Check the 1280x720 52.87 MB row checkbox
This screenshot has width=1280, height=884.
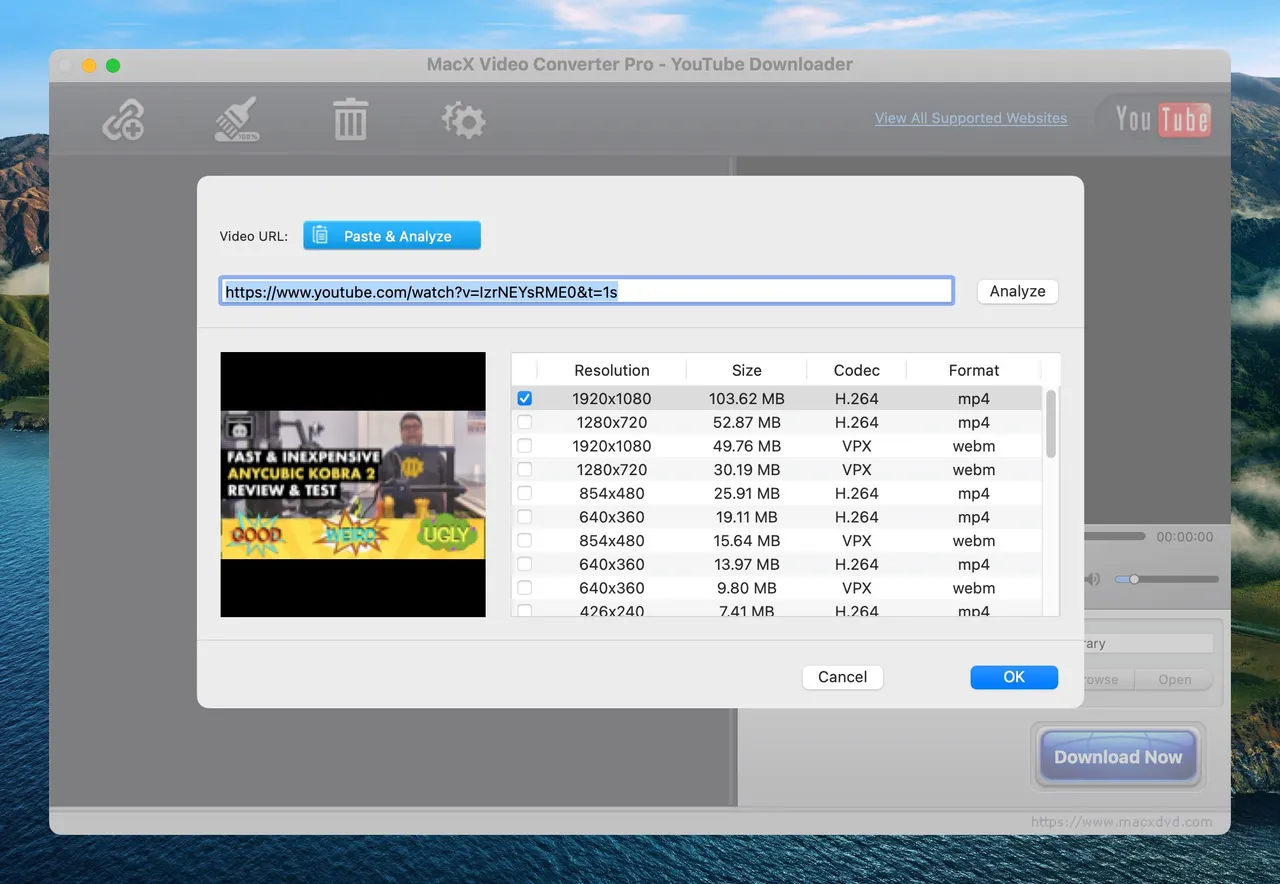[524, 422]
